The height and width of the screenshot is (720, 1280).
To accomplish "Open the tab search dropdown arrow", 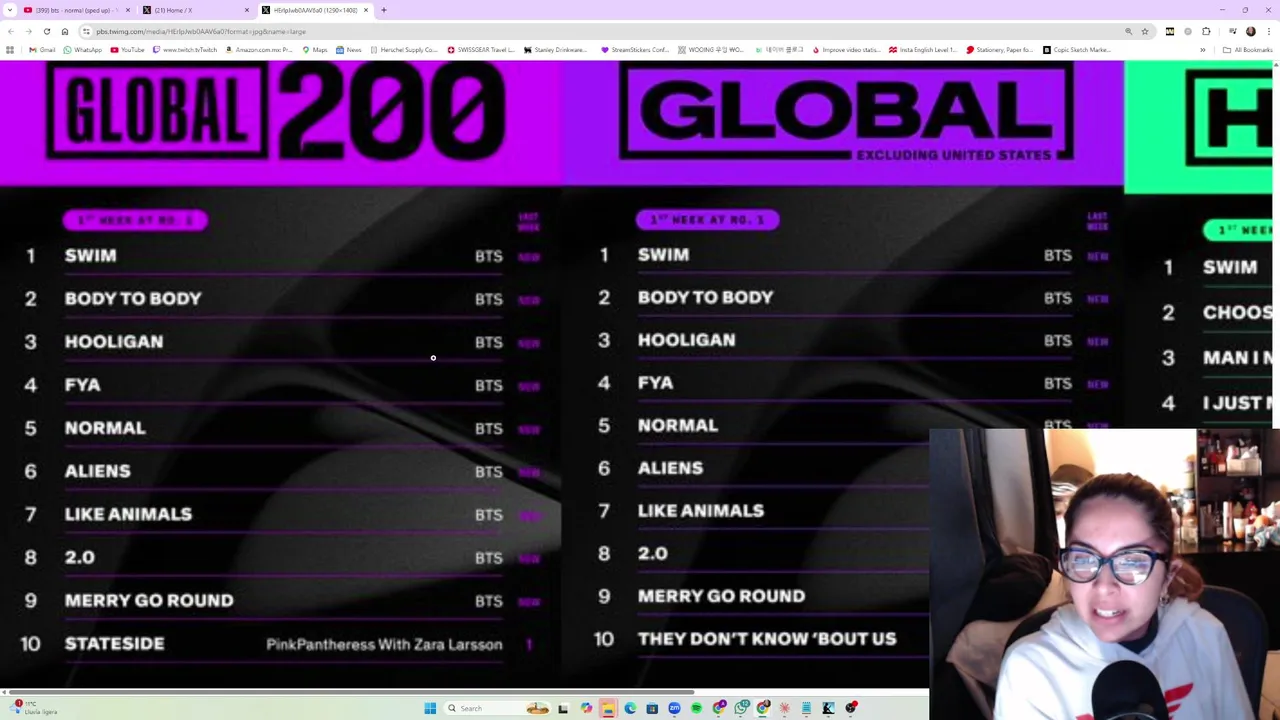I will pyautogui.click(x=9, y=10).
